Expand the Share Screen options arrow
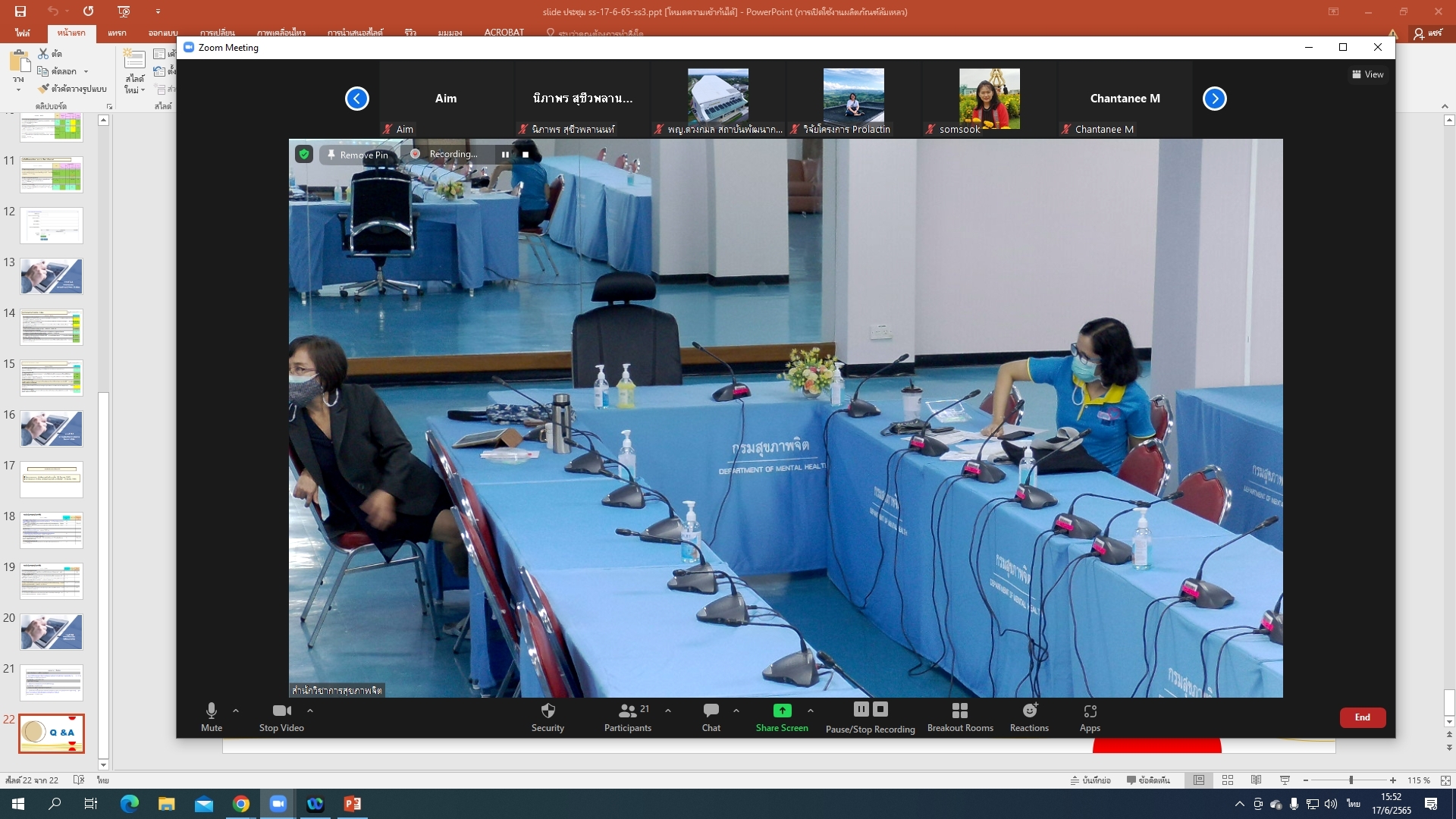 [x=811, y=711]
